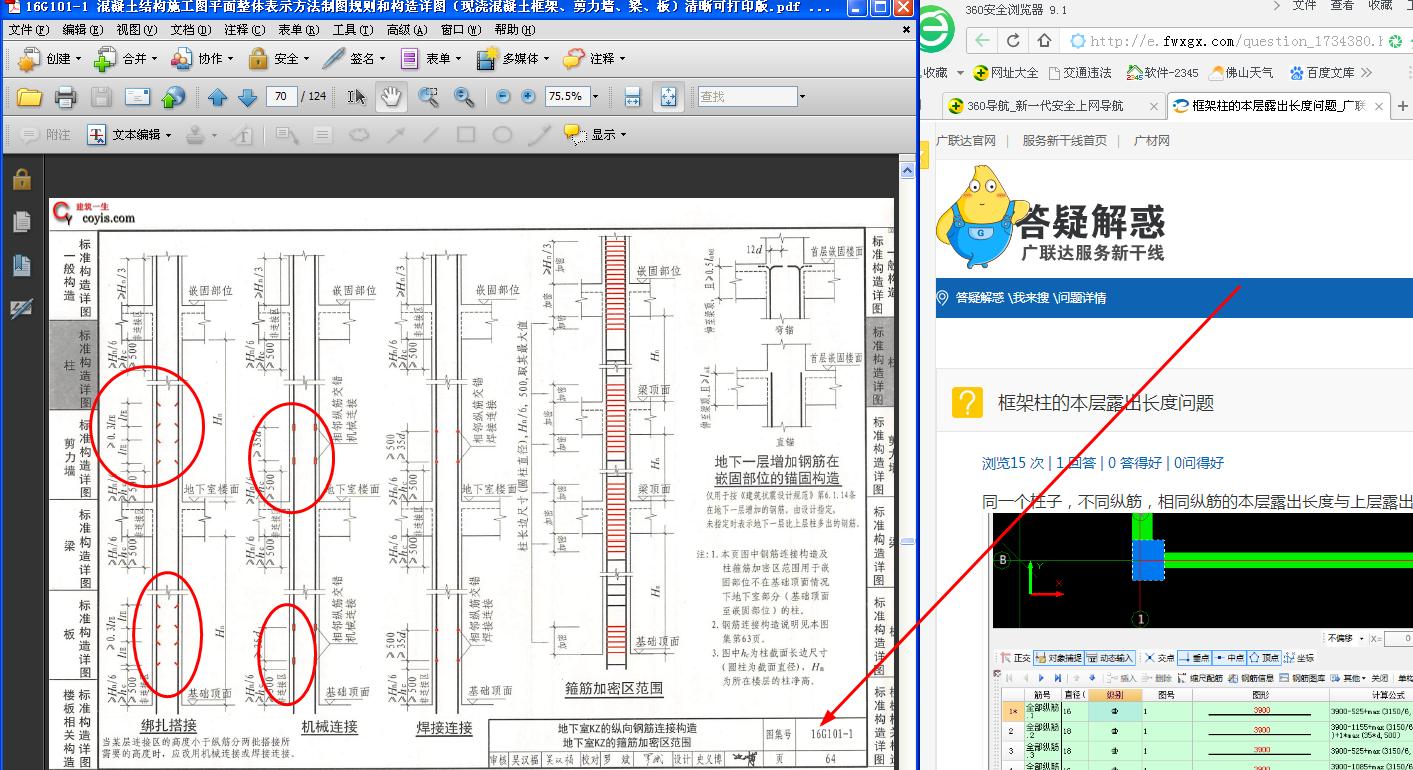Viewport: 1413px width, 770px height.
Task: Open 广联达官网 link
Action: point(965,141)
